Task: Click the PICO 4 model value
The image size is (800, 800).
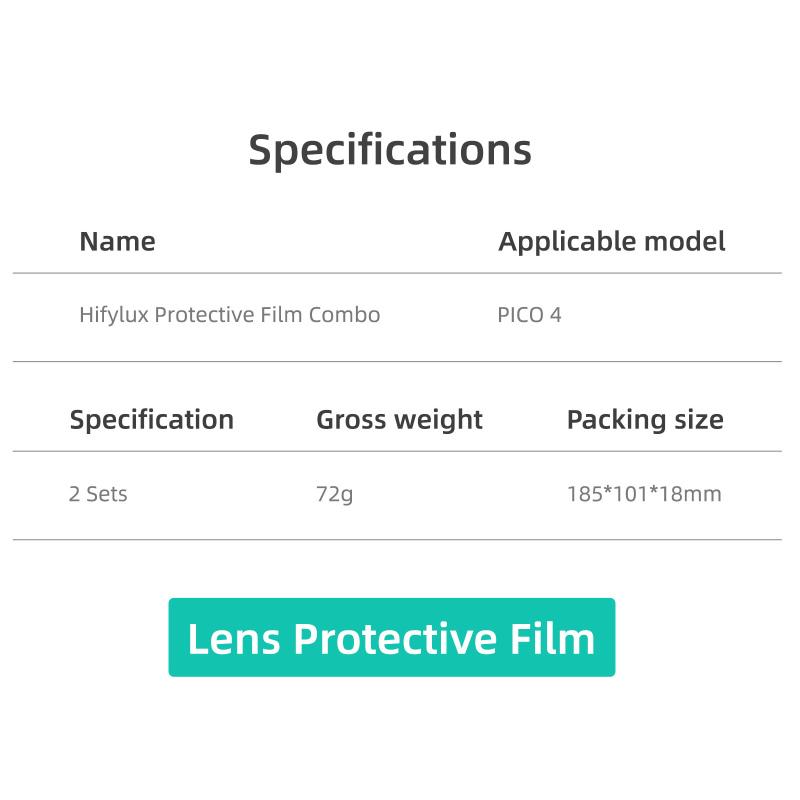Action: (529, 315)
